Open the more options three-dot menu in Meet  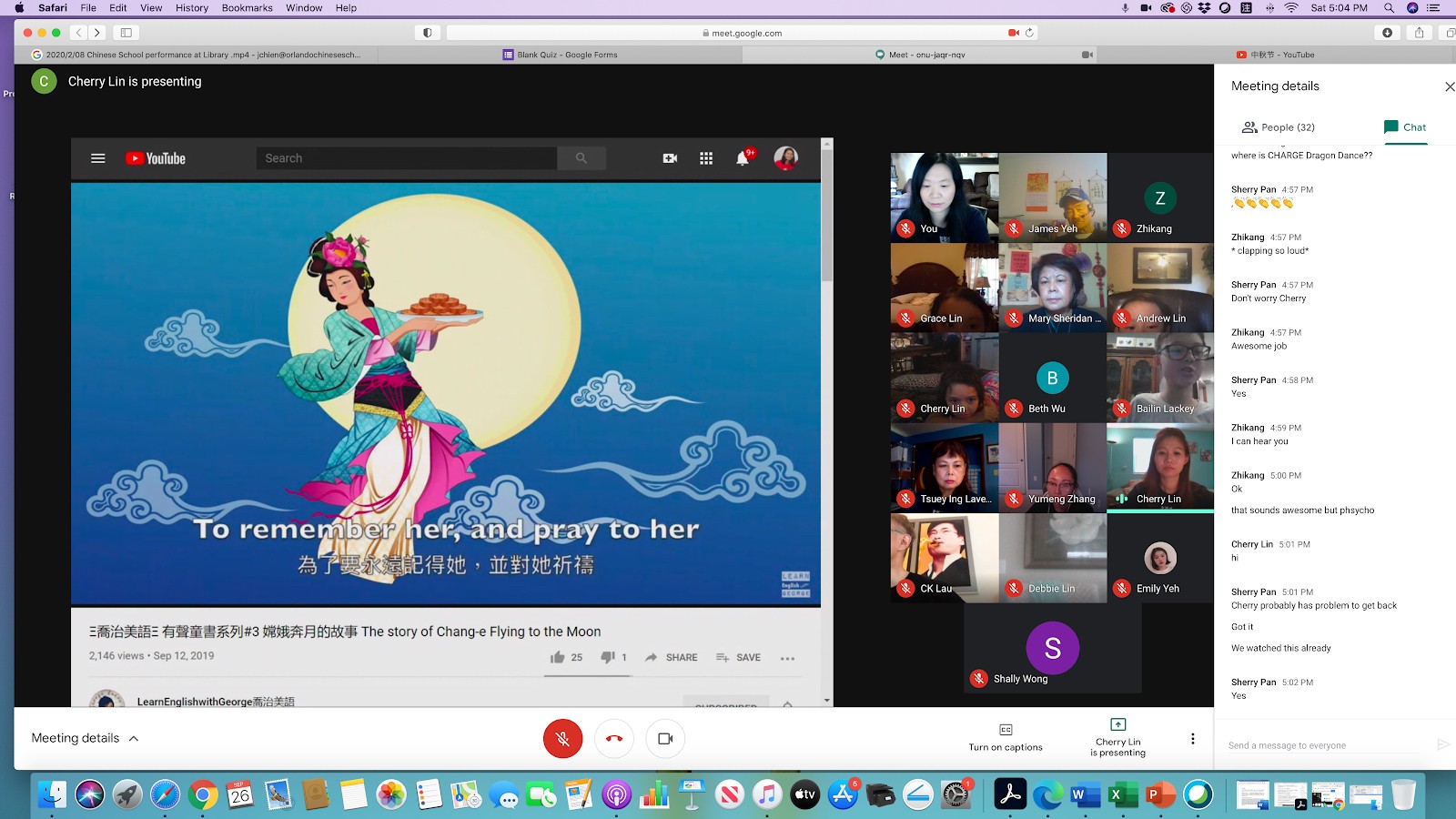click(1193, 739)
